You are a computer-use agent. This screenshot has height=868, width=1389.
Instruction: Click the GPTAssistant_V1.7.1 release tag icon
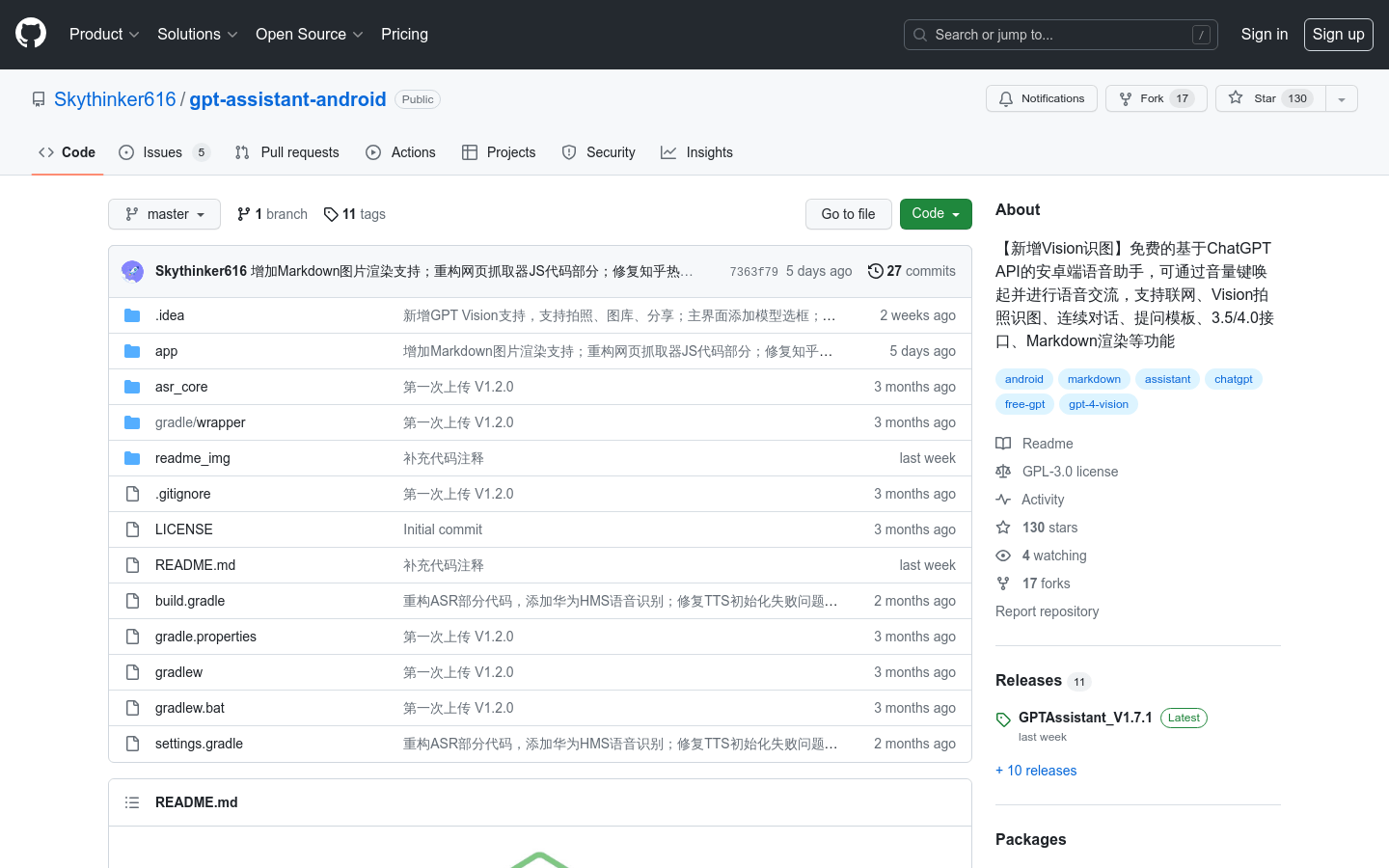coord(1003,718)
